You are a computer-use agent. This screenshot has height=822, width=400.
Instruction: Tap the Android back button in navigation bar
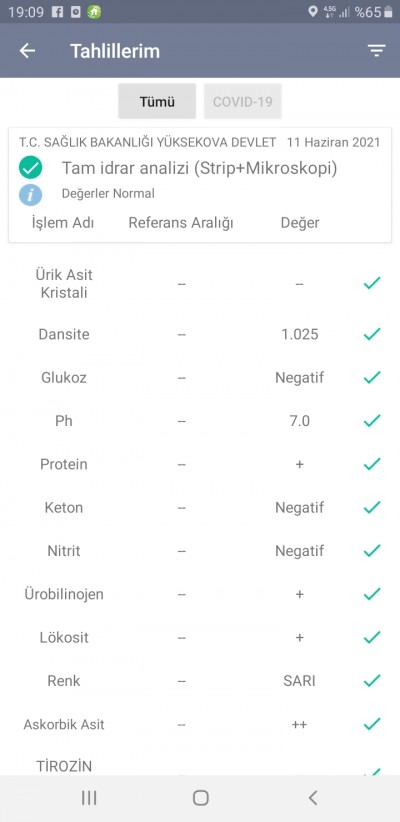(x=312, y=798)
